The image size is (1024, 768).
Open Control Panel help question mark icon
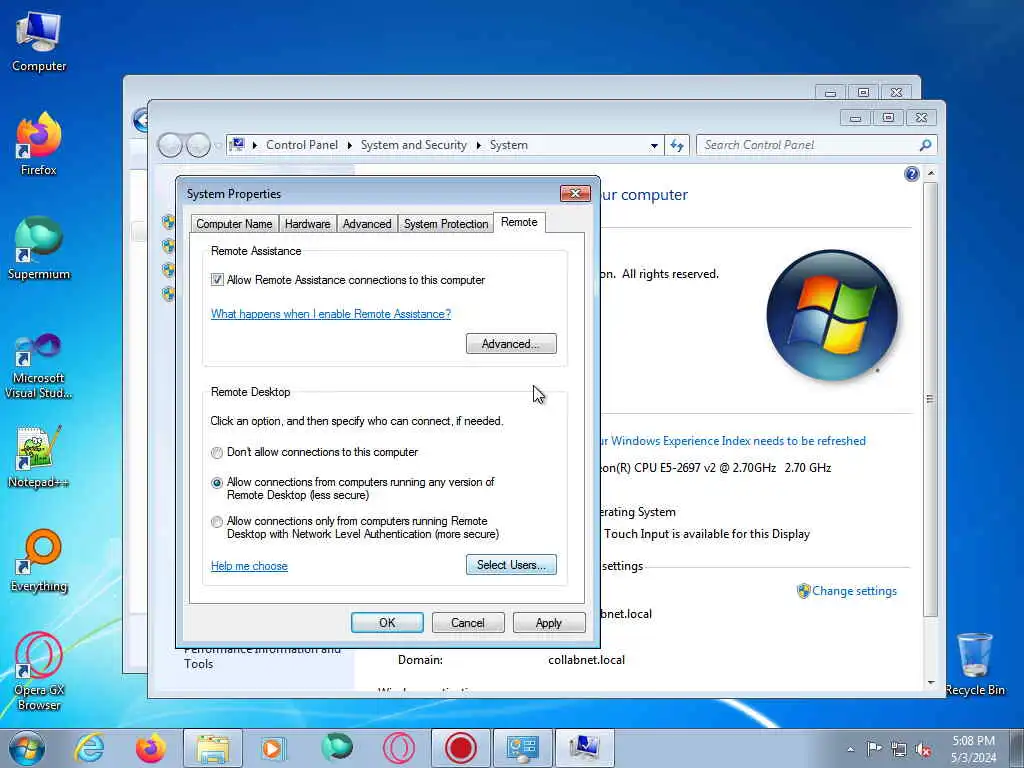click(912, 174)
